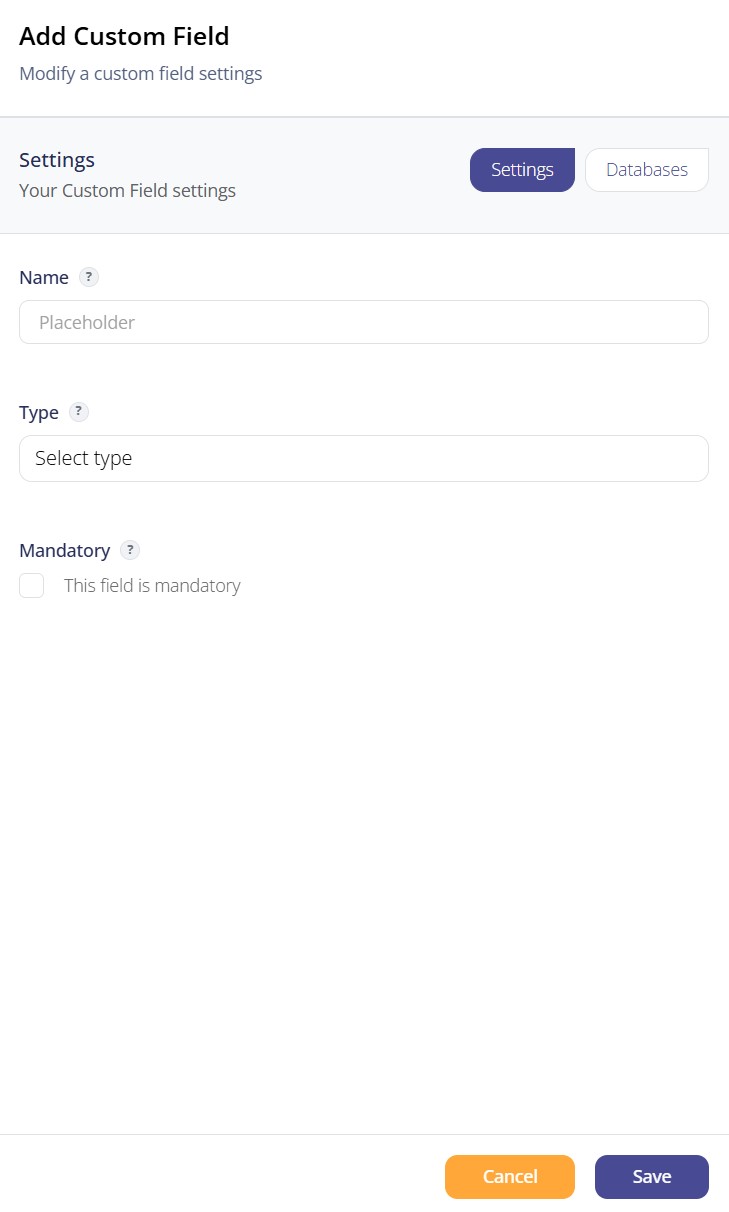Click the Mandatory field label
This screenshot has width=729, height=1212.
click(x=65, y=550)
